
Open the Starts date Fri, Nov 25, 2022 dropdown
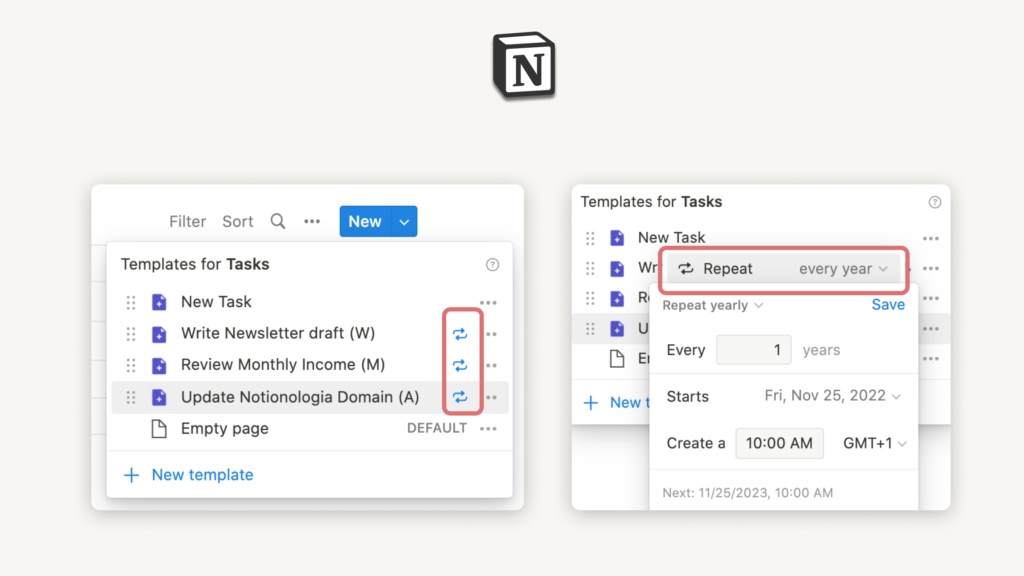[832, 396]
